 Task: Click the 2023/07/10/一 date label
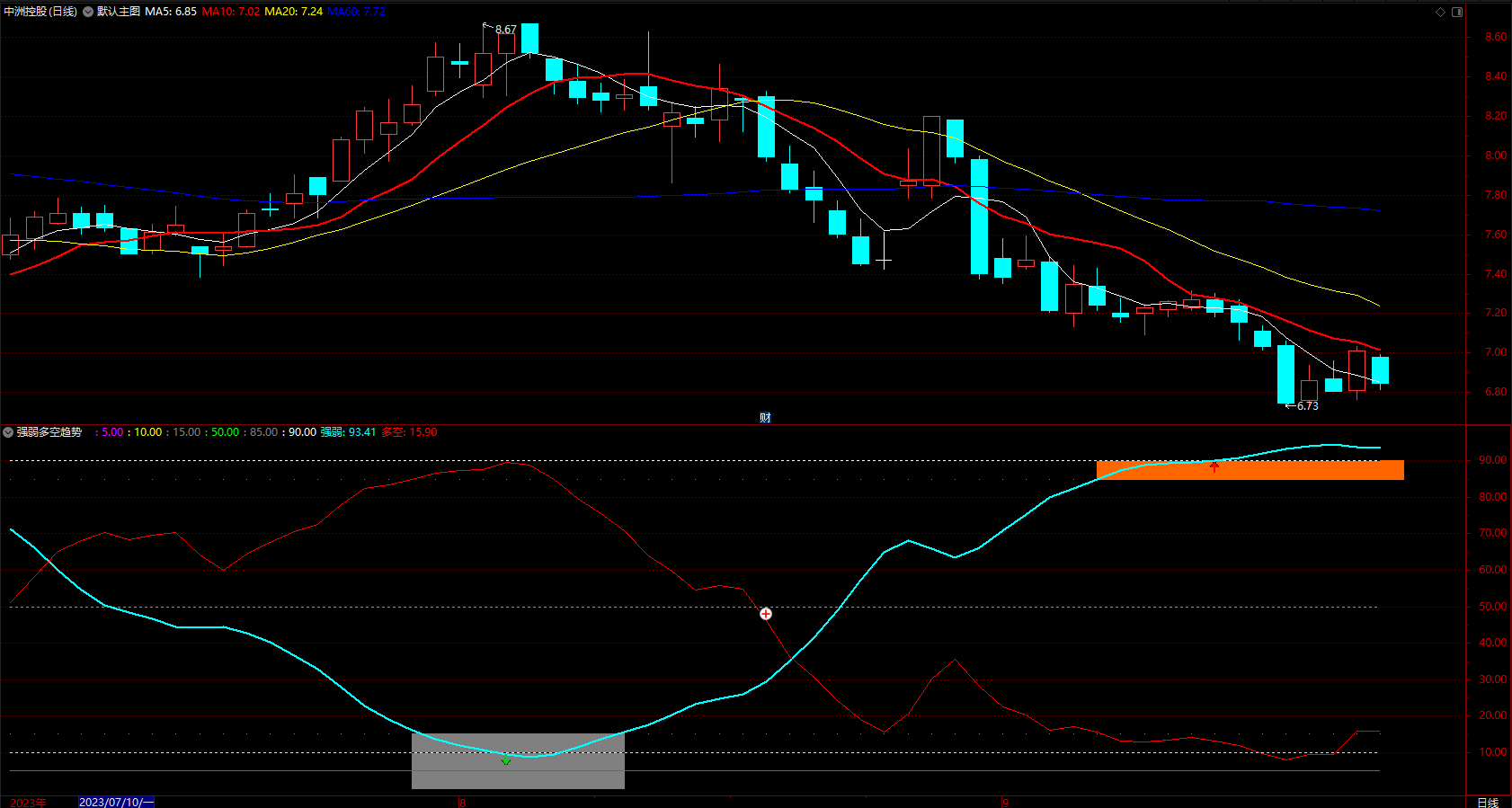pos(117,802)
